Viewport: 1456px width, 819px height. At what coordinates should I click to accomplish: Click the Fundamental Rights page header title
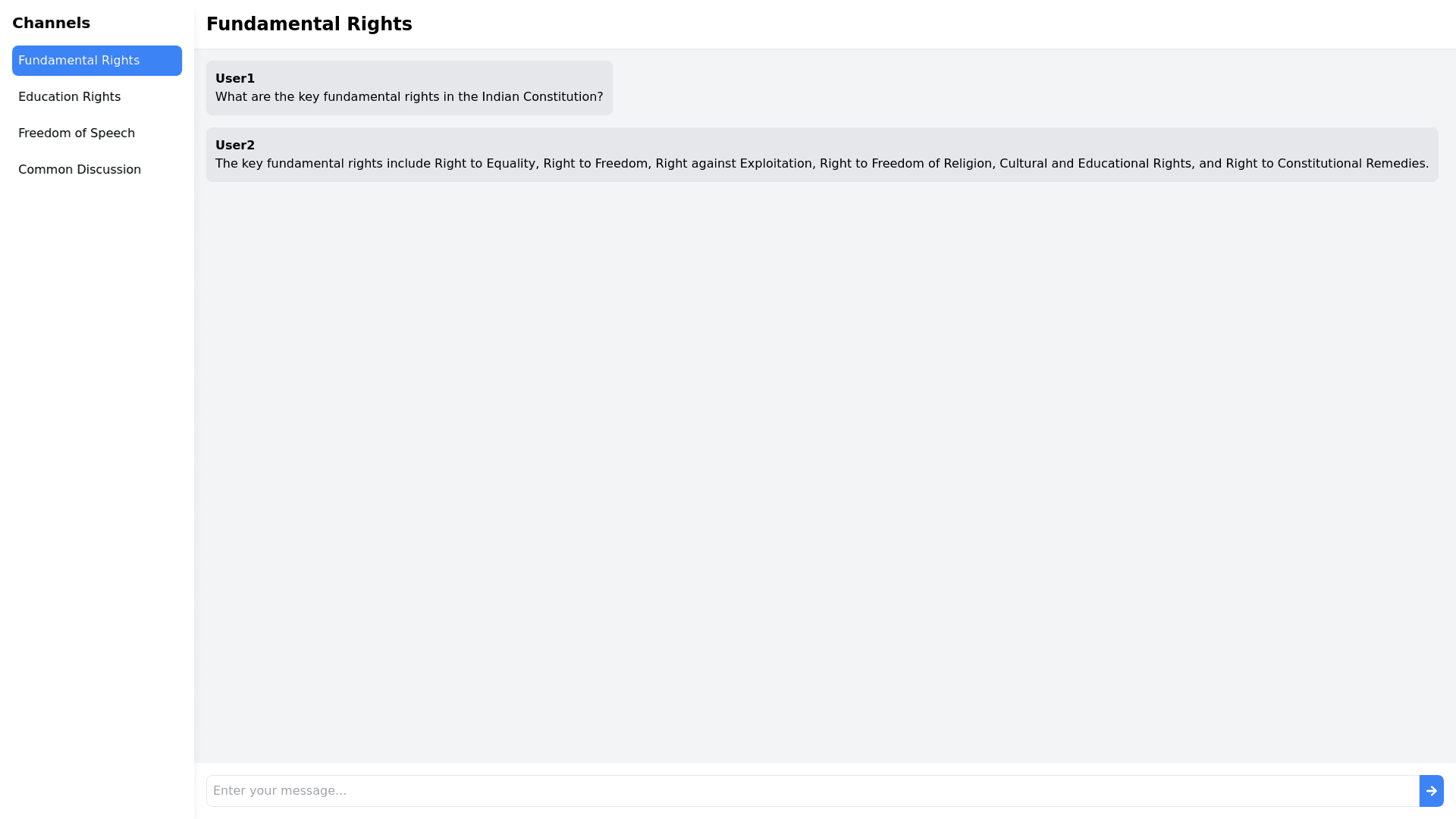point(309,24)
